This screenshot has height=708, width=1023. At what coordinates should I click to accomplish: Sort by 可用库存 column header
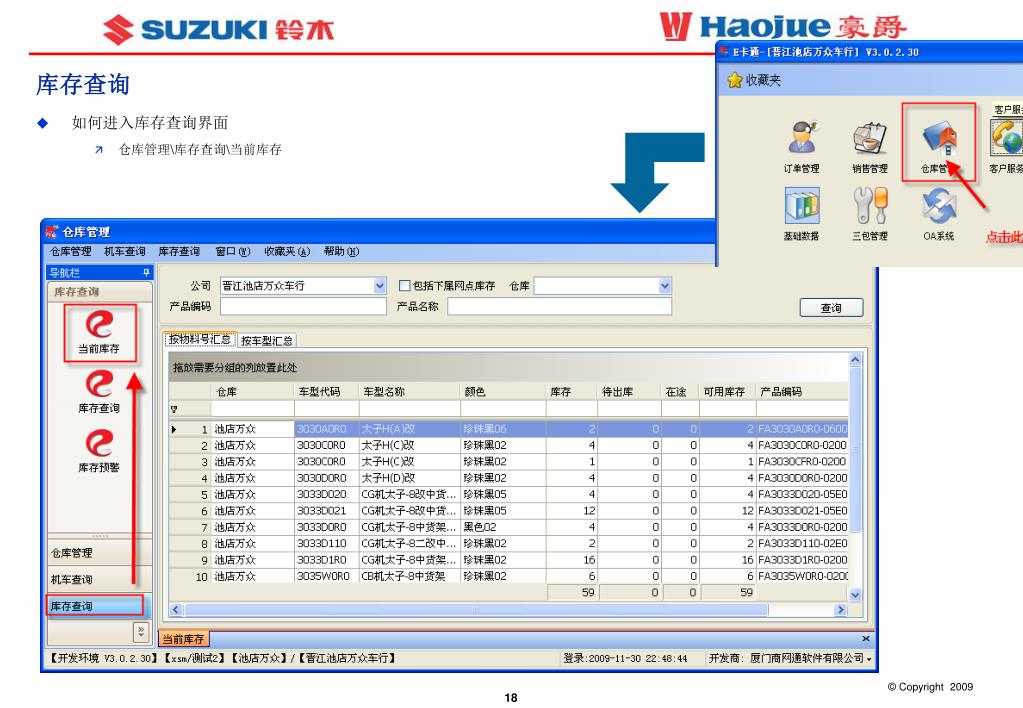tap(727, 392)
